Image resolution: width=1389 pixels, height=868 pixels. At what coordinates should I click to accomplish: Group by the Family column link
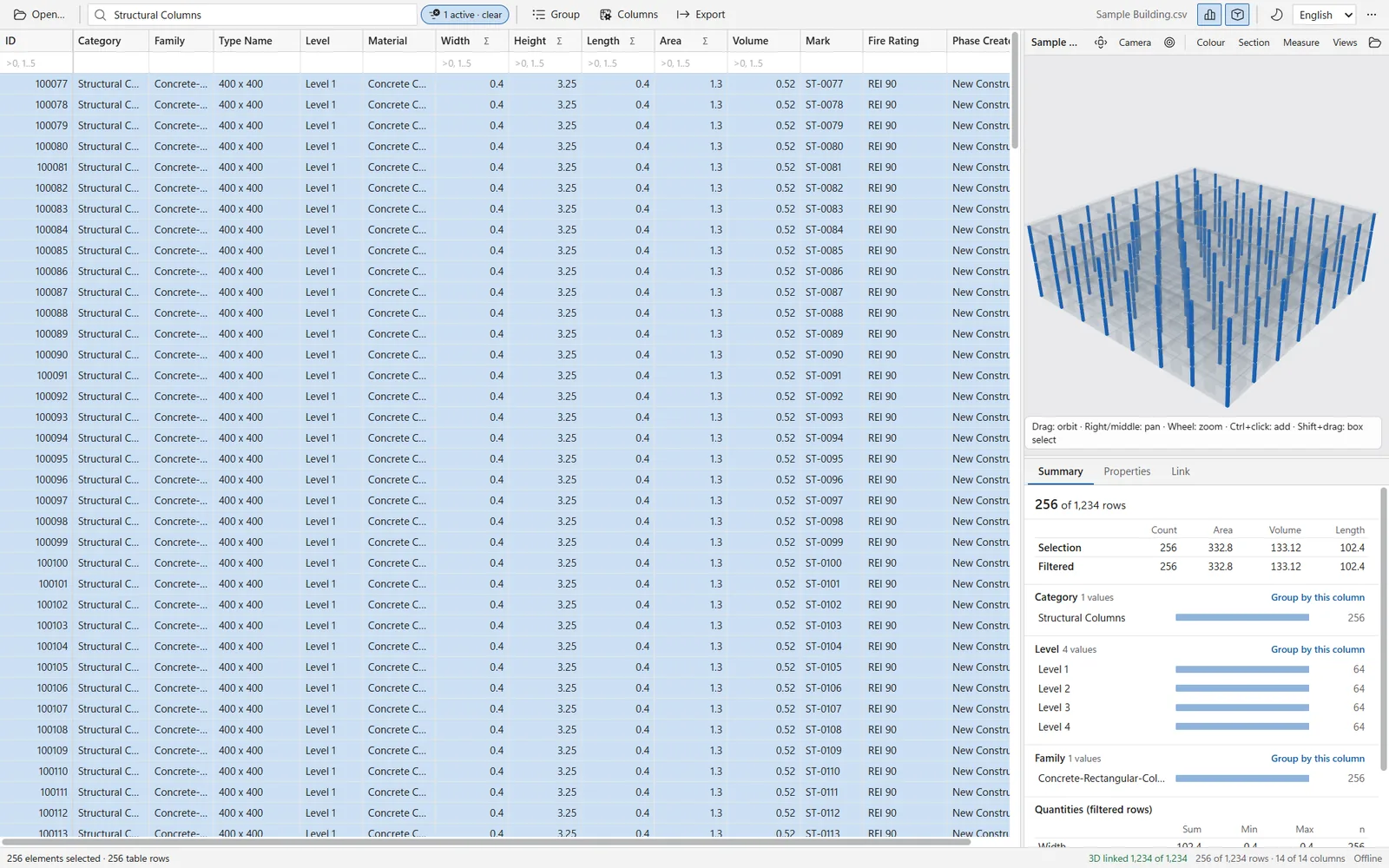coord(1317,759)
